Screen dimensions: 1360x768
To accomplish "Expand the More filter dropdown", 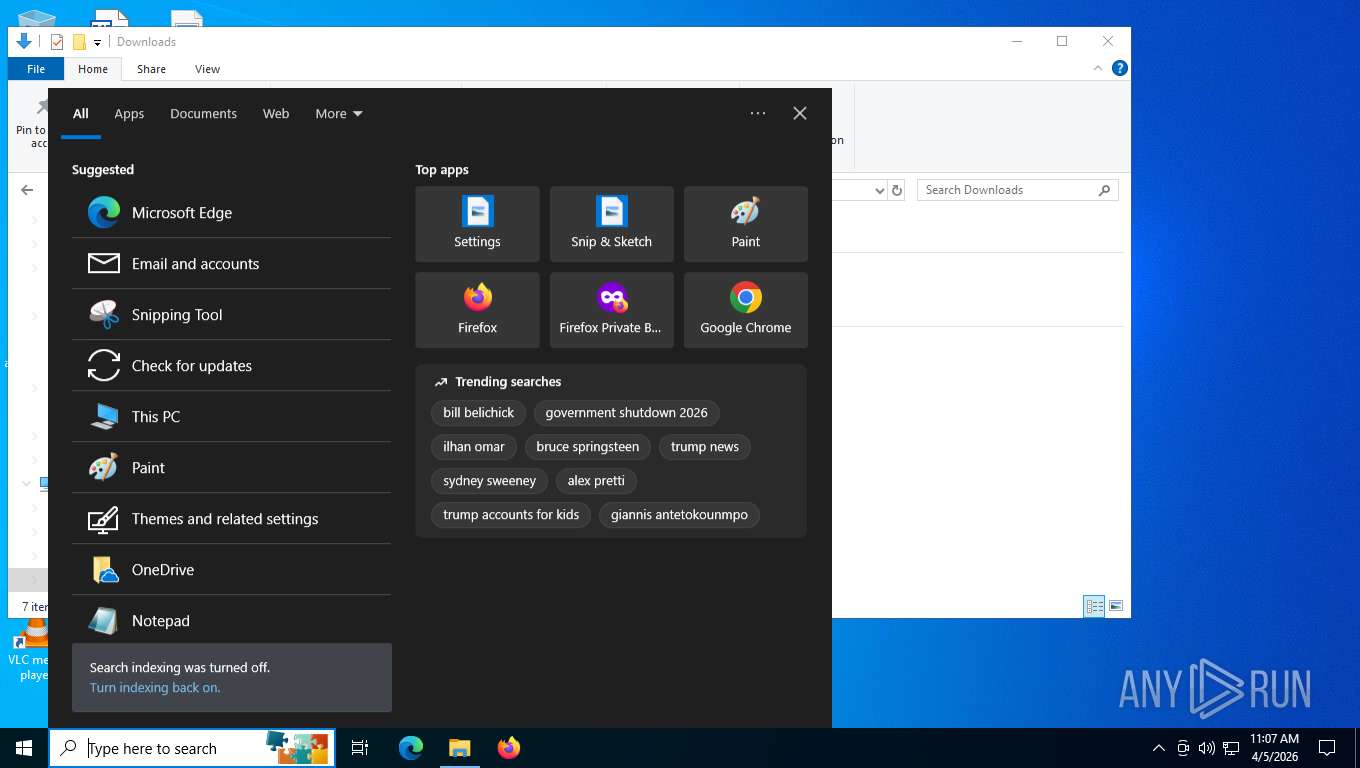I will point(339,113).
